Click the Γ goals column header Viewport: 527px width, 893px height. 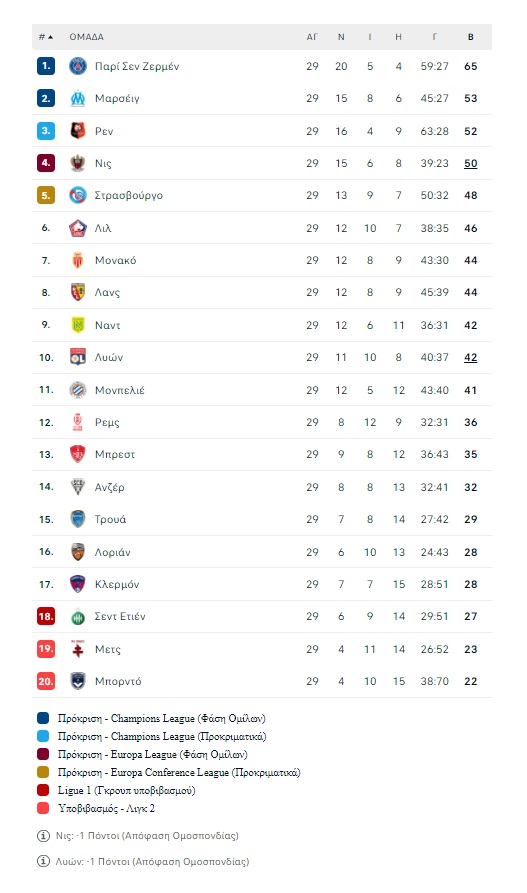tap(435, 37)
